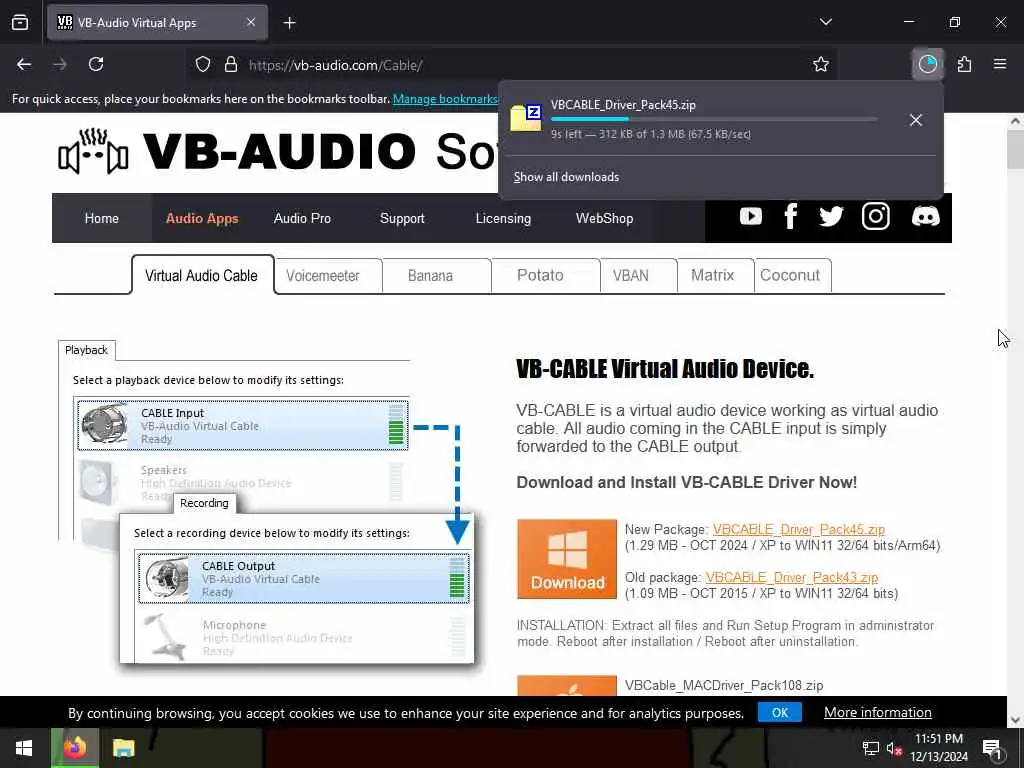The width and height of the screenshot is (1024, 768).
Task: Open the Licensing menu
Action: 503,219
